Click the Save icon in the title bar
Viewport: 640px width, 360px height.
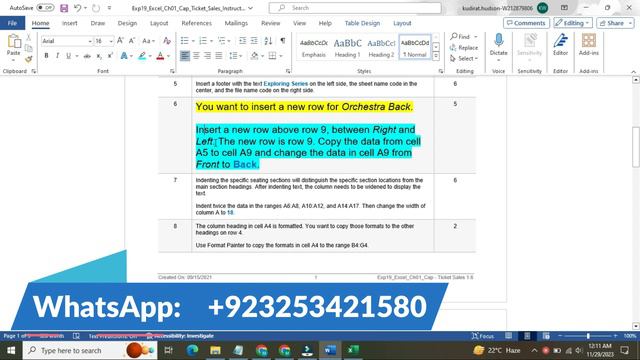click(64, 8)
